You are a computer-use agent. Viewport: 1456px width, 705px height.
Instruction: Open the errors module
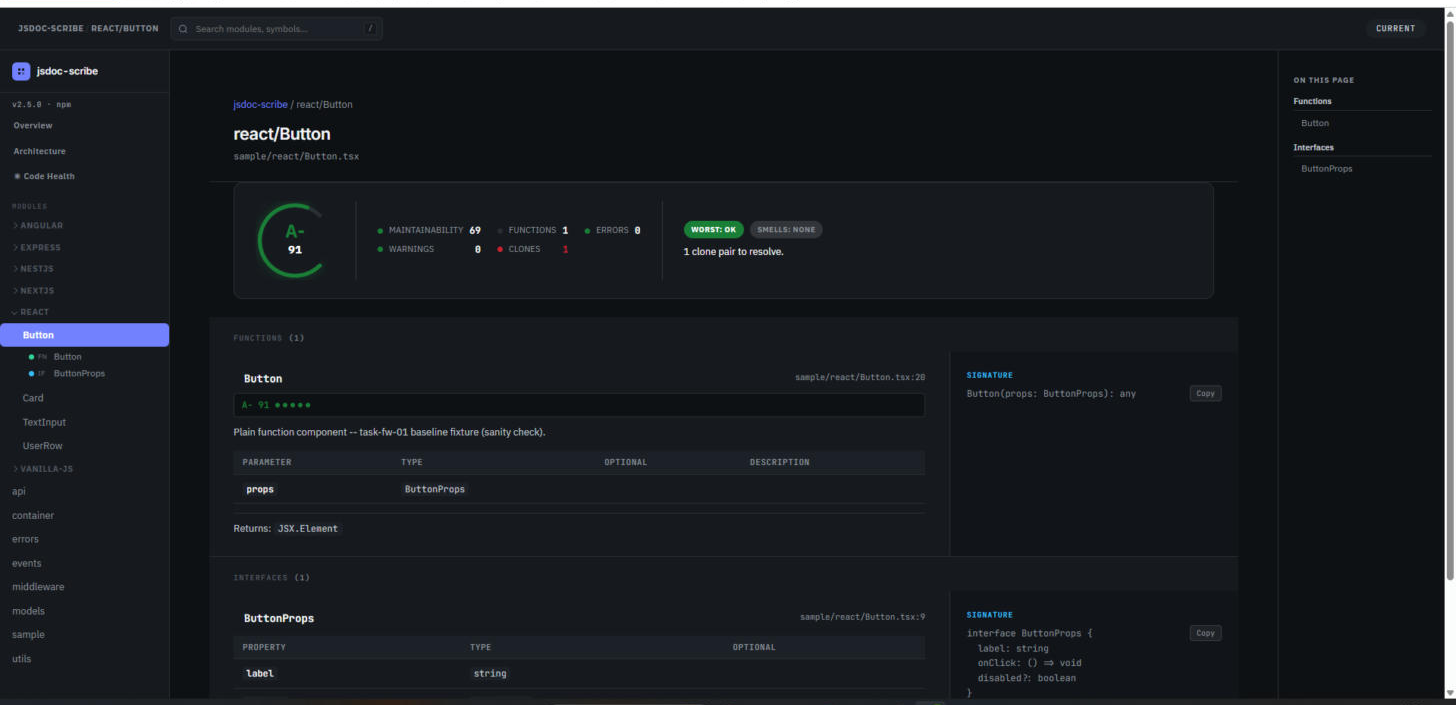tap(25, 540)
